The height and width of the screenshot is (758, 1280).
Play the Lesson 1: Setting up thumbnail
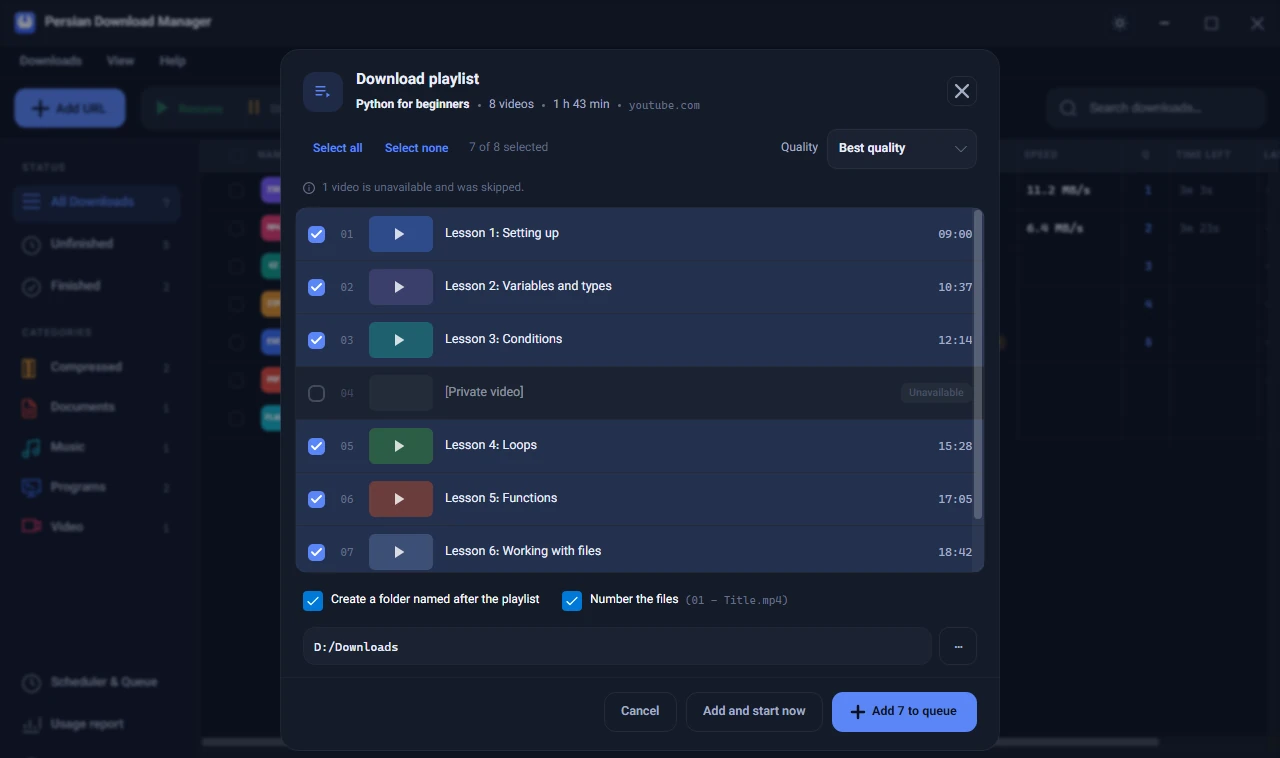click(x=401, y=234)
